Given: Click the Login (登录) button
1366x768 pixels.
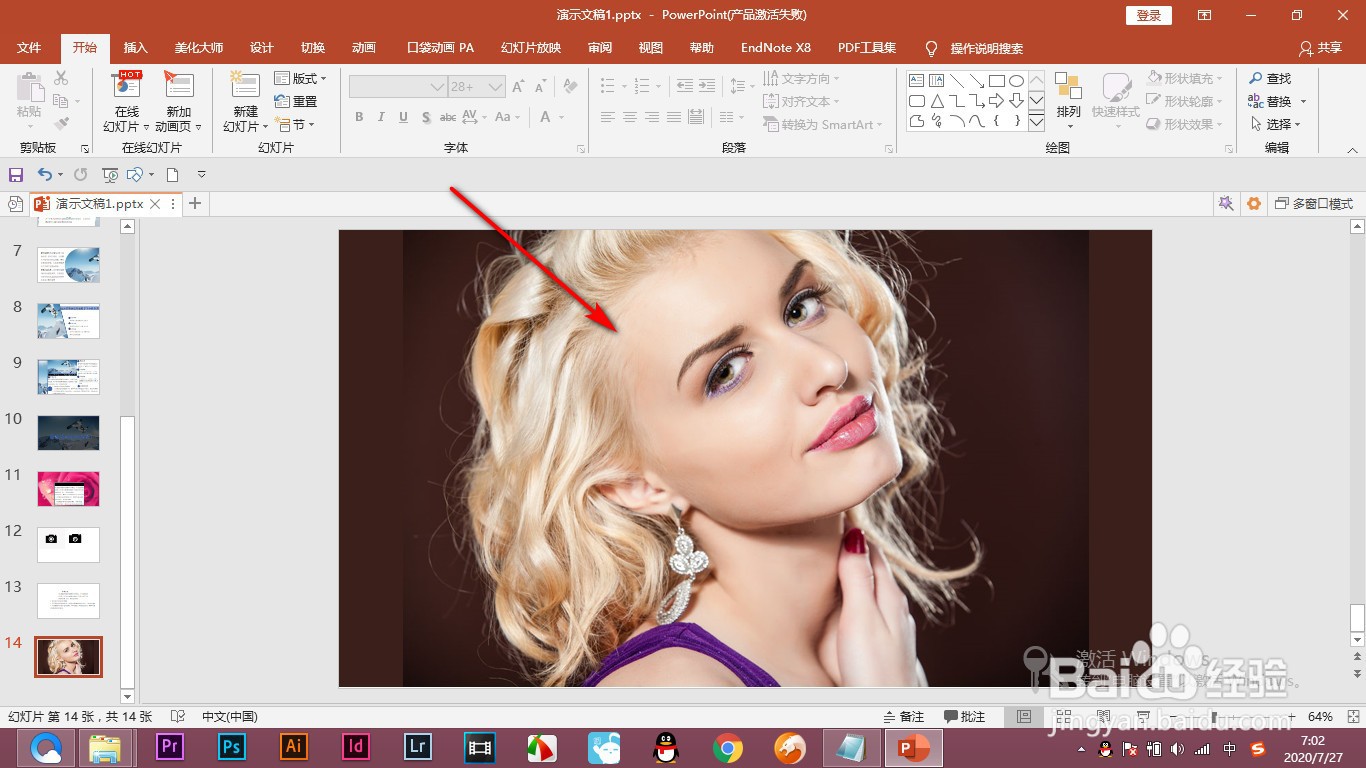Looking at the screenshot, I should 1149,15.
